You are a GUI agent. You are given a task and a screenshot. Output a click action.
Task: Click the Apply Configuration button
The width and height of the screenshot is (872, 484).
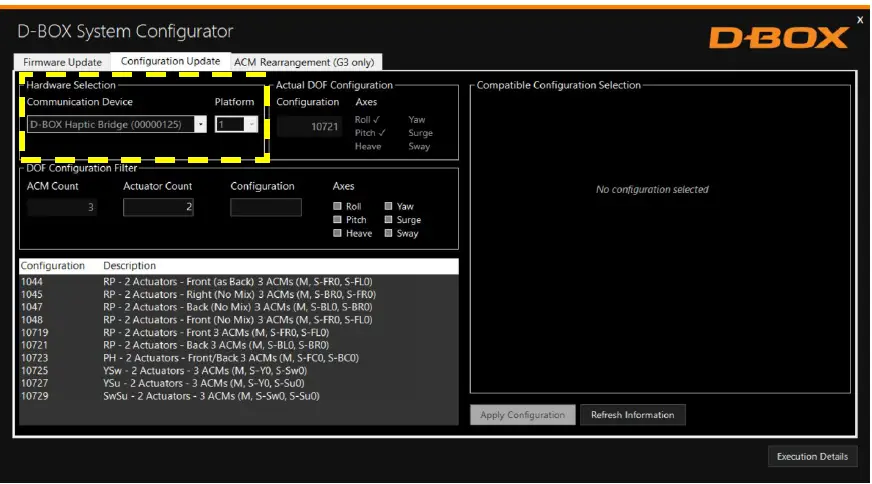(x=523, y=415)
